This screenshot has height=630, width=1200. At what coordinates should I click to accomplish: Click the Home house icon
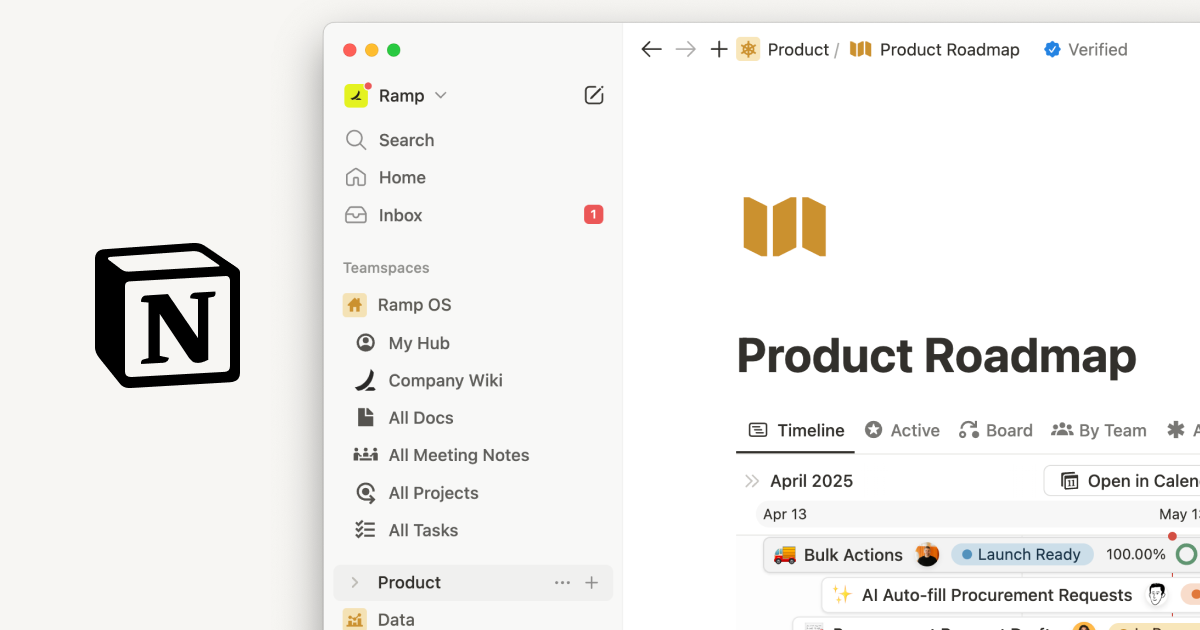[x=355, y=177]
